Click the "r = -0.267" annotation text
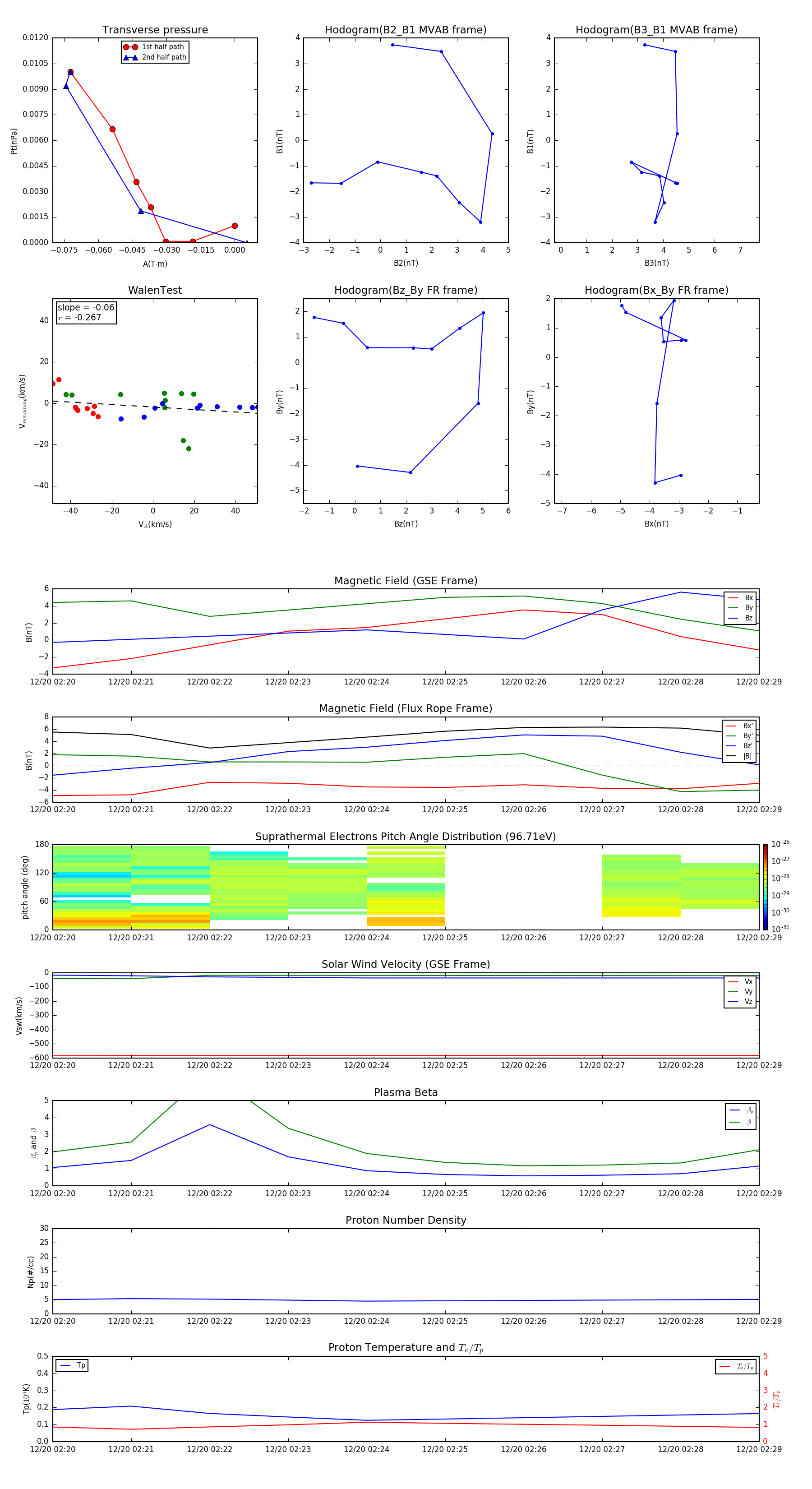The height and width of the screenshot is (1489, 812). tap(80, 317)
